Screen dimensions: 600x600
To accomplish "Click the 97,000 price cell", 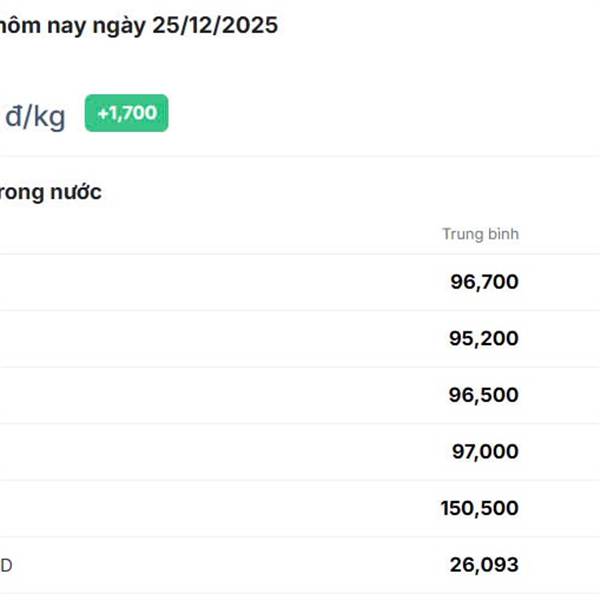I will tap(485, 452).
